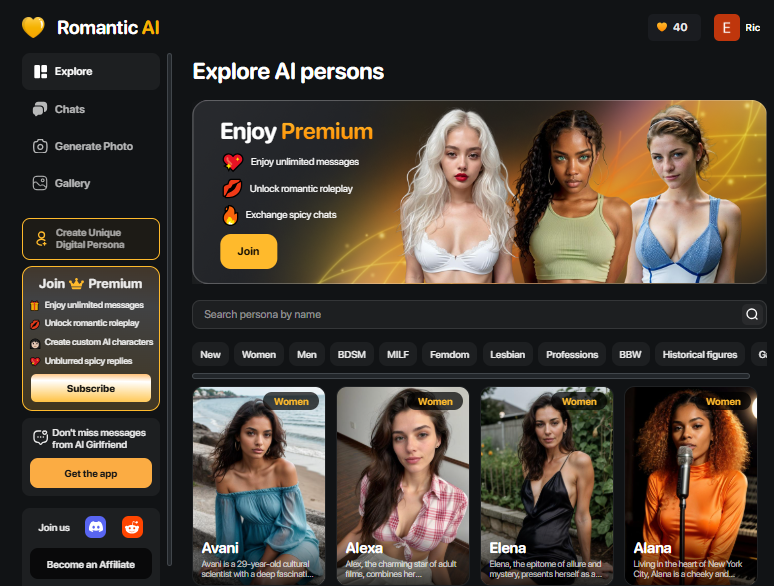Open the user avatar labeled E
The height and width of the screenshot is (586, 774).
[x=727, y=28]
